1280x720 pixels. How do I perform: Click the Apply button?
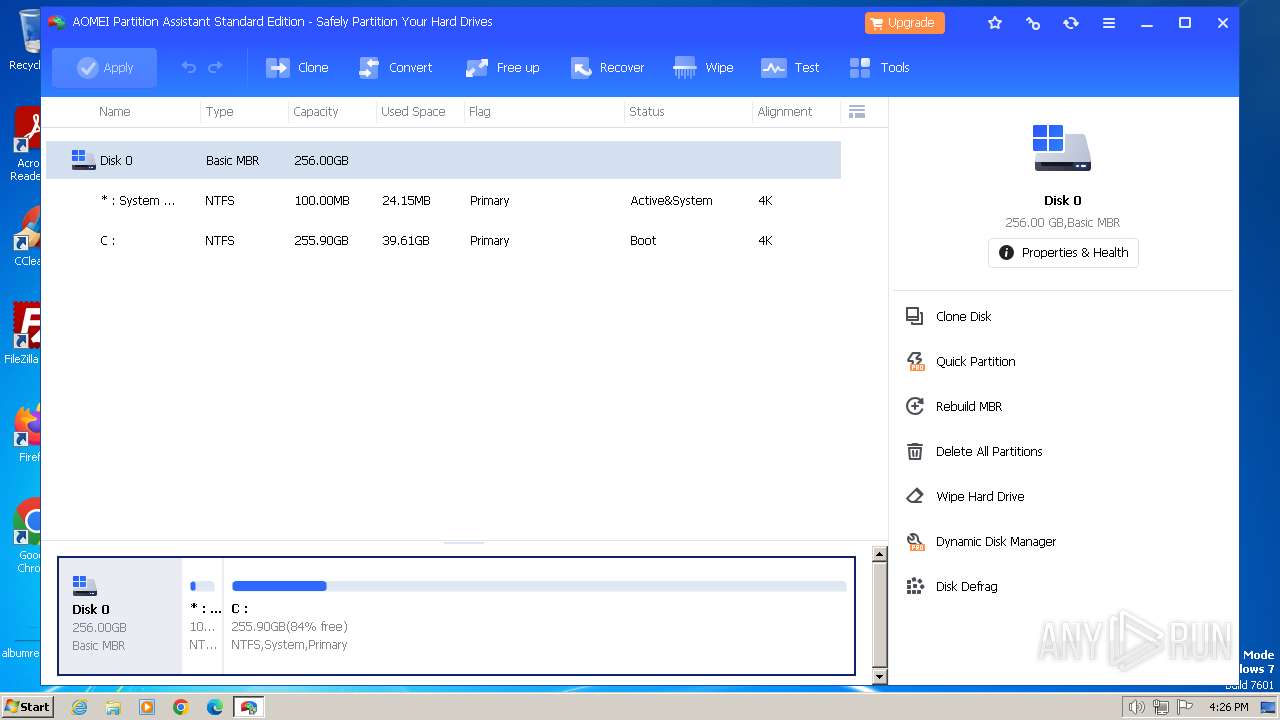(x=104, y=67)
